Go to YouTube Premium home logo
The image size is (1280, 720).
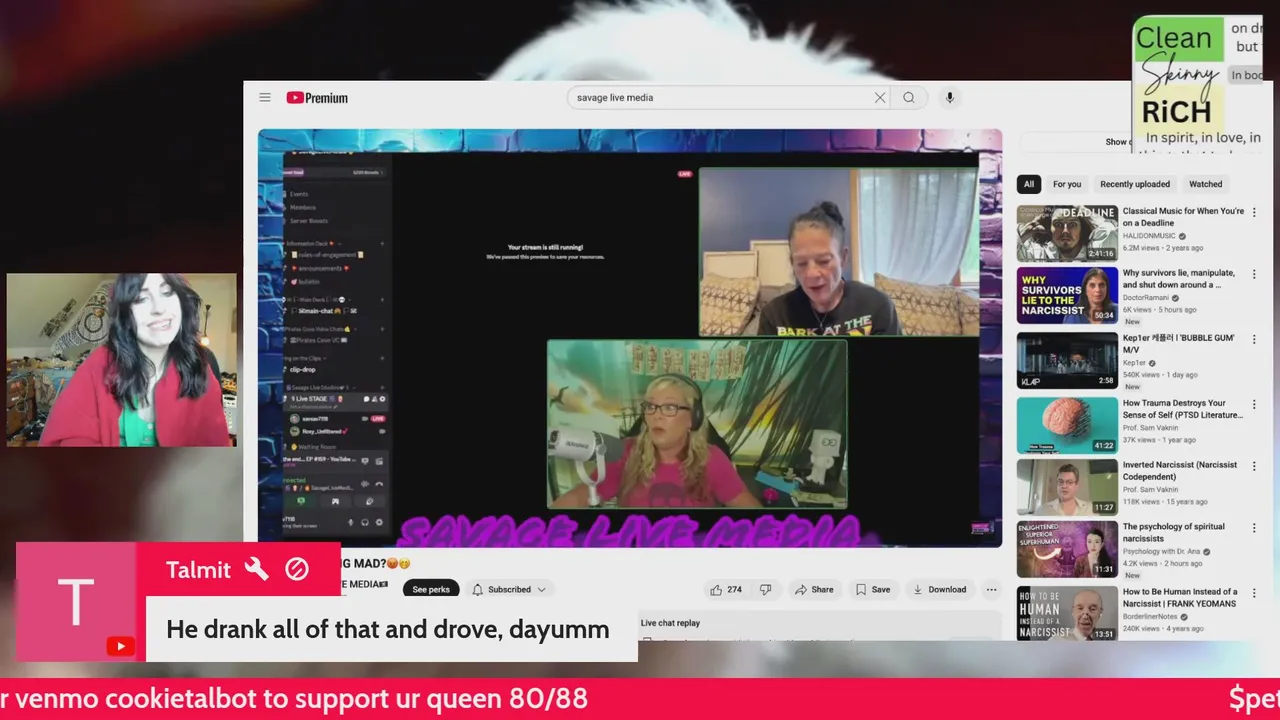317,98
